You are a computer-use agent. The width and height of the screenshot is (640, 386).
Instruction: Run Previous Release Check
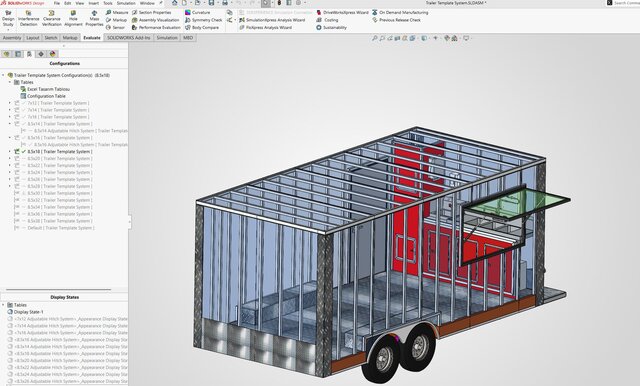pyautogui.click(x=396, y=20)
